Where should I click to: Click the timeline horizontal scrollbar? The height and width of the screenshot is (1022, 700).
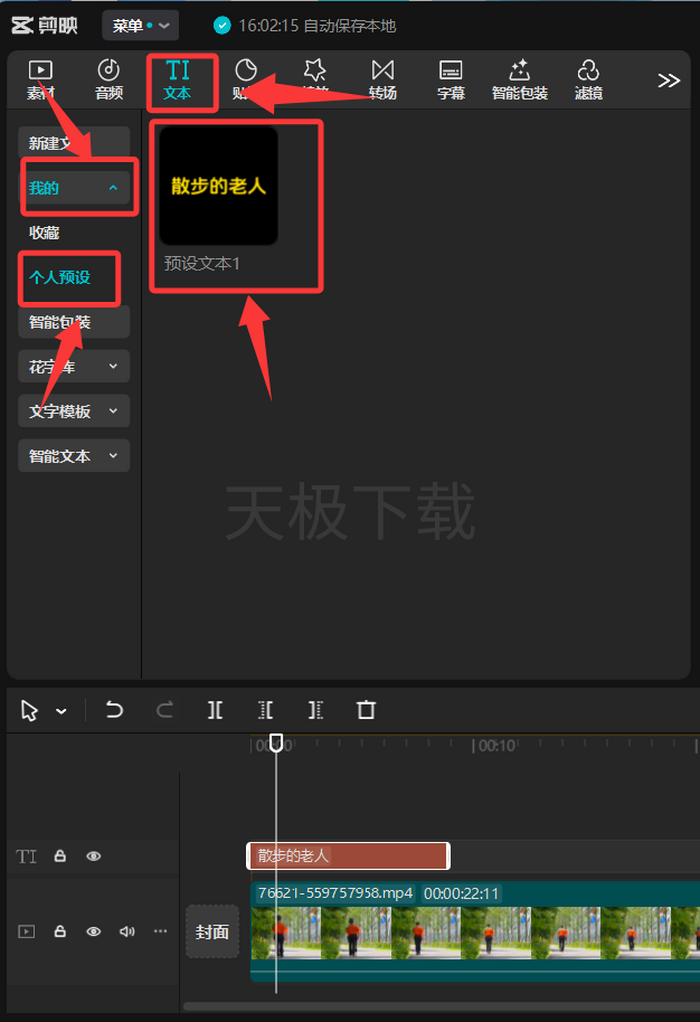[x=441, y=1006]
